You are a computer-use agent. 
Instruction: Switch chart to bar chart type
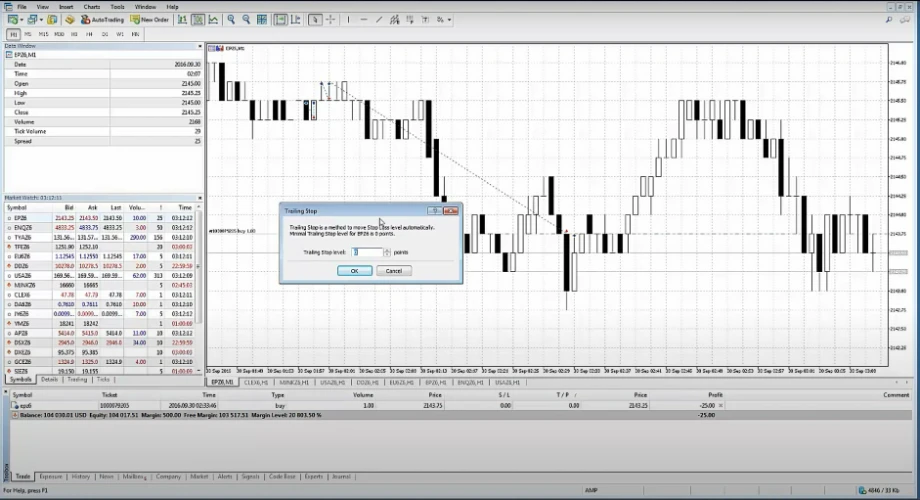coord(182,19)
